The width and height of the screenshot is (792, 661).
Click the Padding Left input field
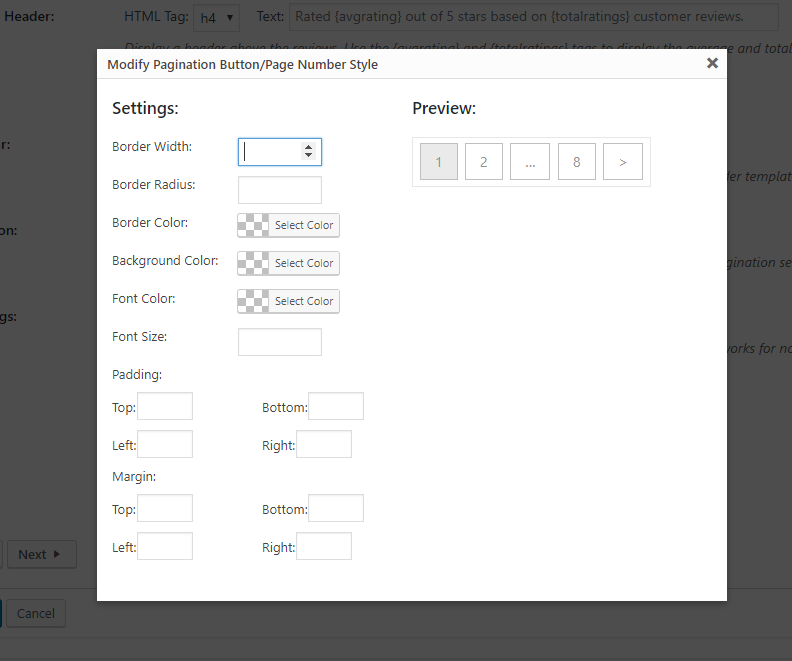pos(165,444)
